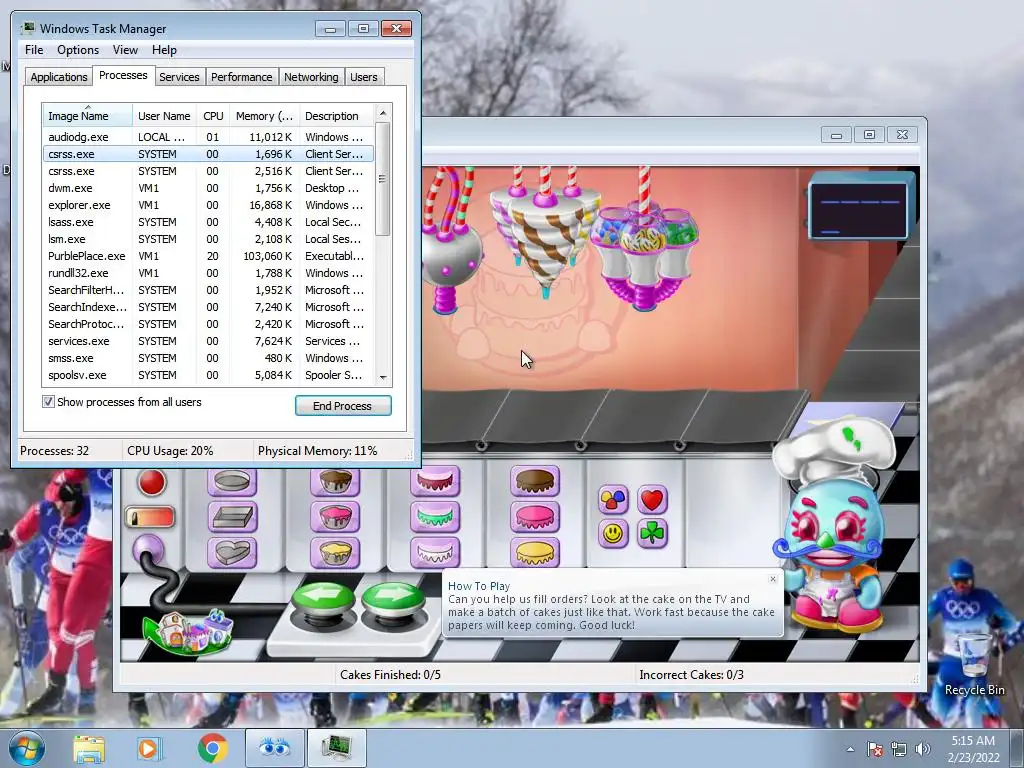Sort processes by CPU column

[x=213, y=116]
